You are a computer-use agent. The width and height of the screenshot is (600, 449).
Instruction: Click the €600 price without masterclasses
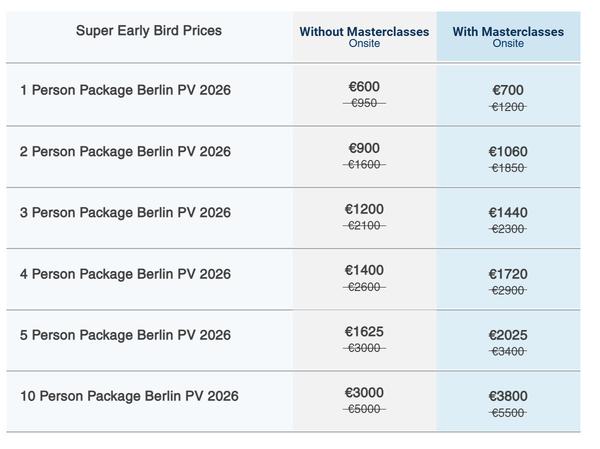(364, 87)
